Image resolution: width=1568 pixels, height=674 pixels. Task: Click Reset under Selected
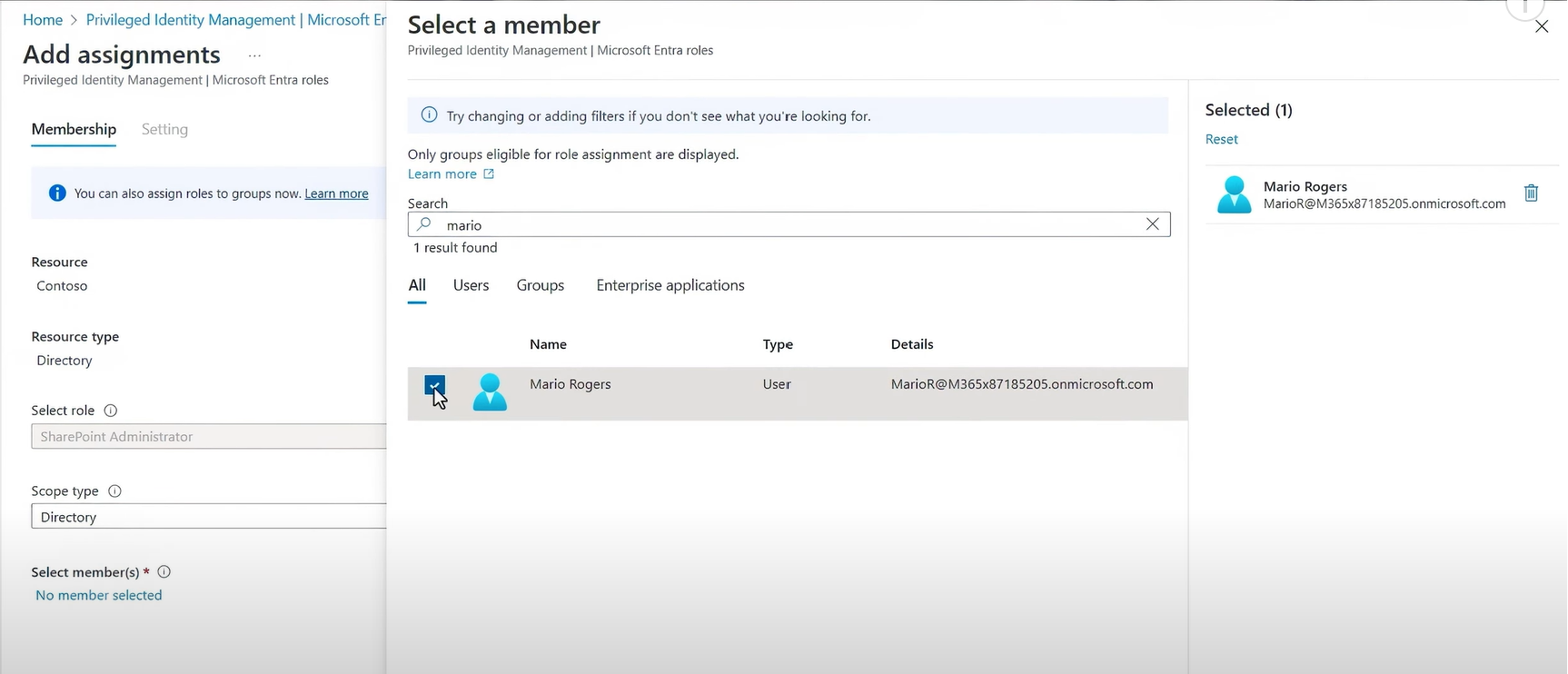click(x=1221, y=139)
